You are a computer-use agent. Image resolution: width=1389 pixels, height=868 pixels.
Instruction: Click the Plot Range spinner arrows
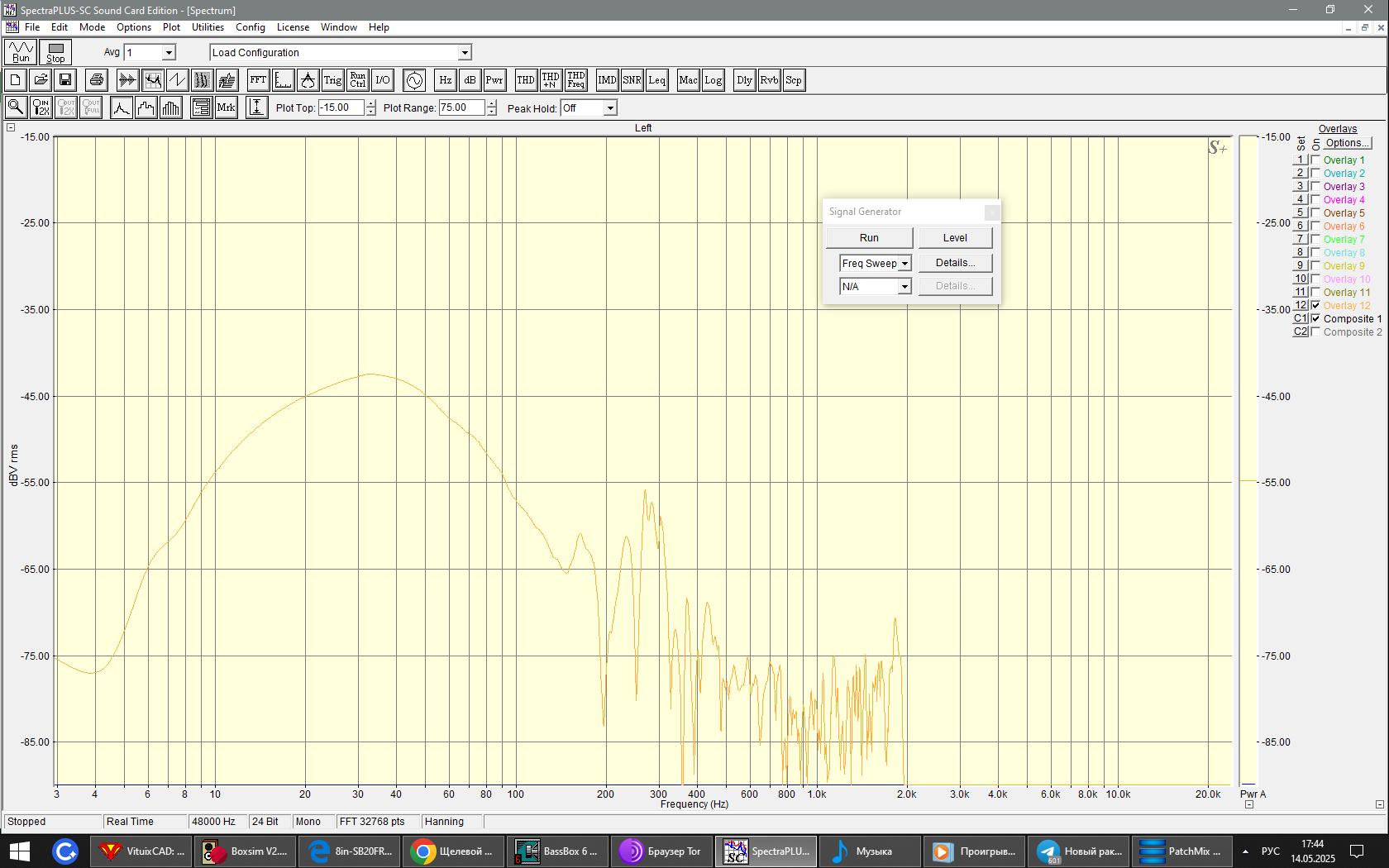click(x=492, y=107)
